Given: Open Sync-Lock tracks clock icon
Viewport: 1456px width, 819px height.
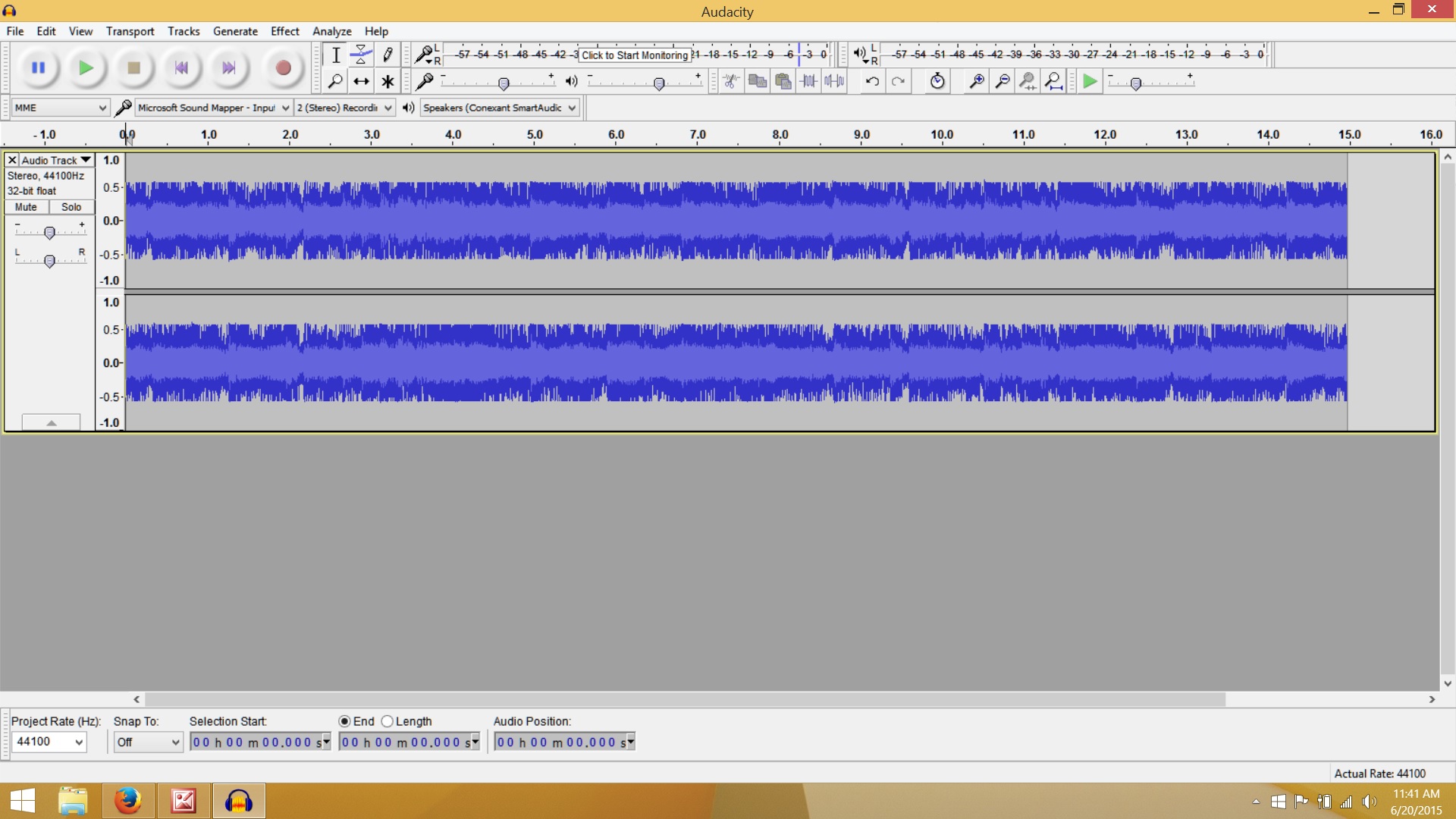Looking at the screenshot, I should point(937,81).
